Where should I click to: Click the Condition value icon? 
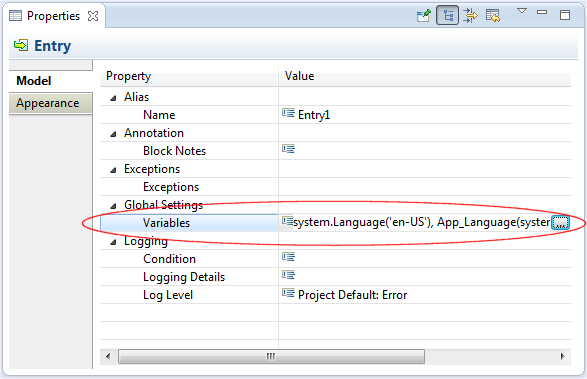[x=288, y=257]
